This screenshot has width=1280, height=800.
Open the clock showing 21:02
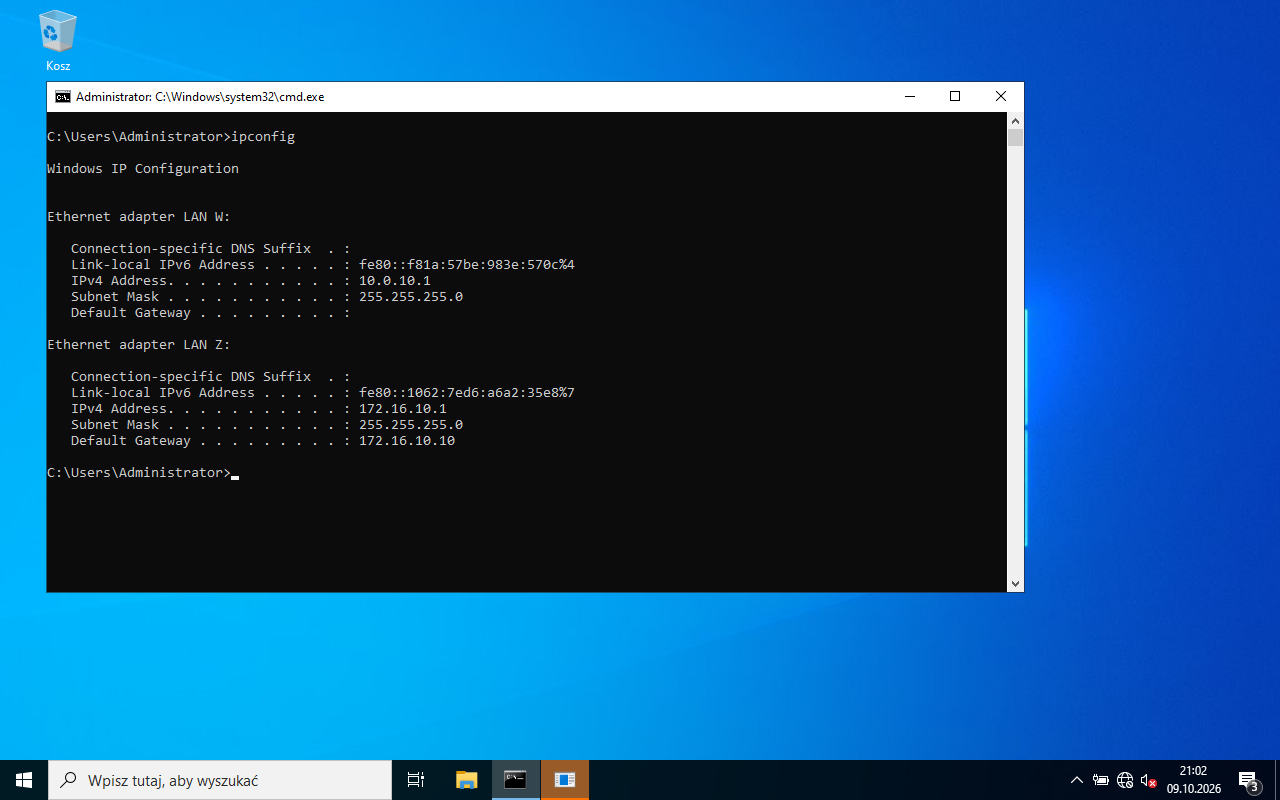pyautogui.click(x=1193, y=780)
